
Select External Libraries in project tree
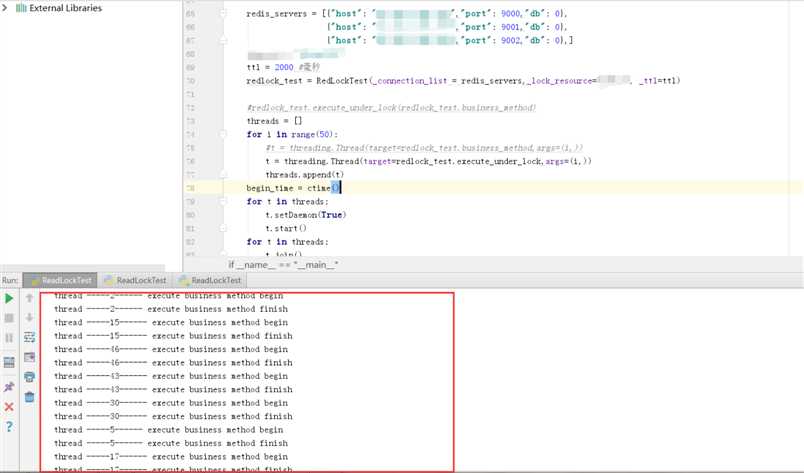(x=65, y=8)
